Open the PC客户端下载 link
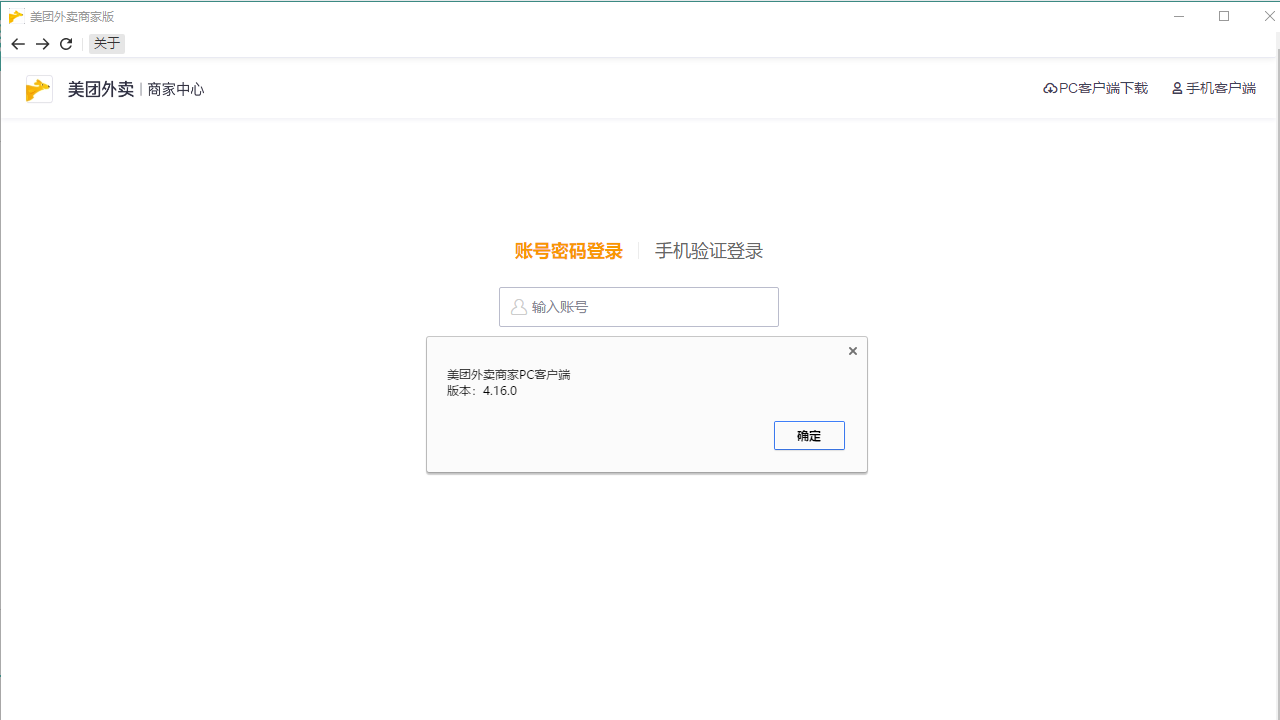 1100,88
